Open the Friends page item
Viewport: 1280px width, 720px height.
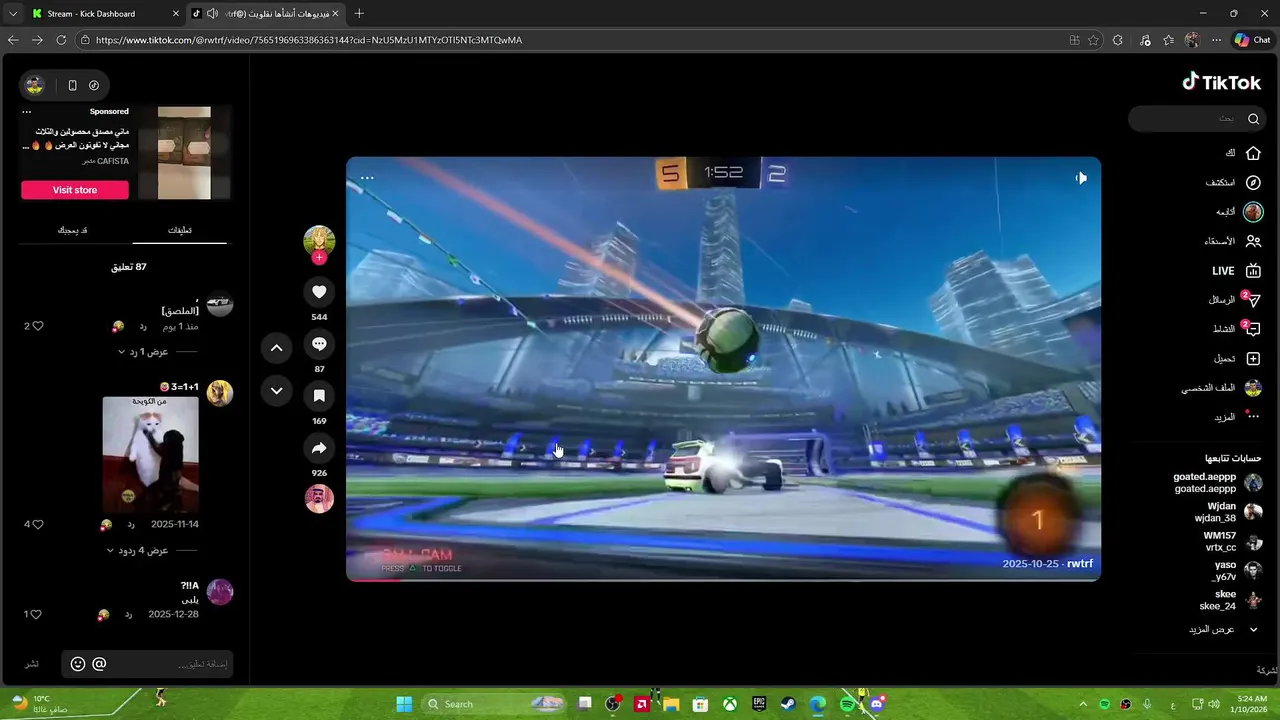coord(1233,241)
